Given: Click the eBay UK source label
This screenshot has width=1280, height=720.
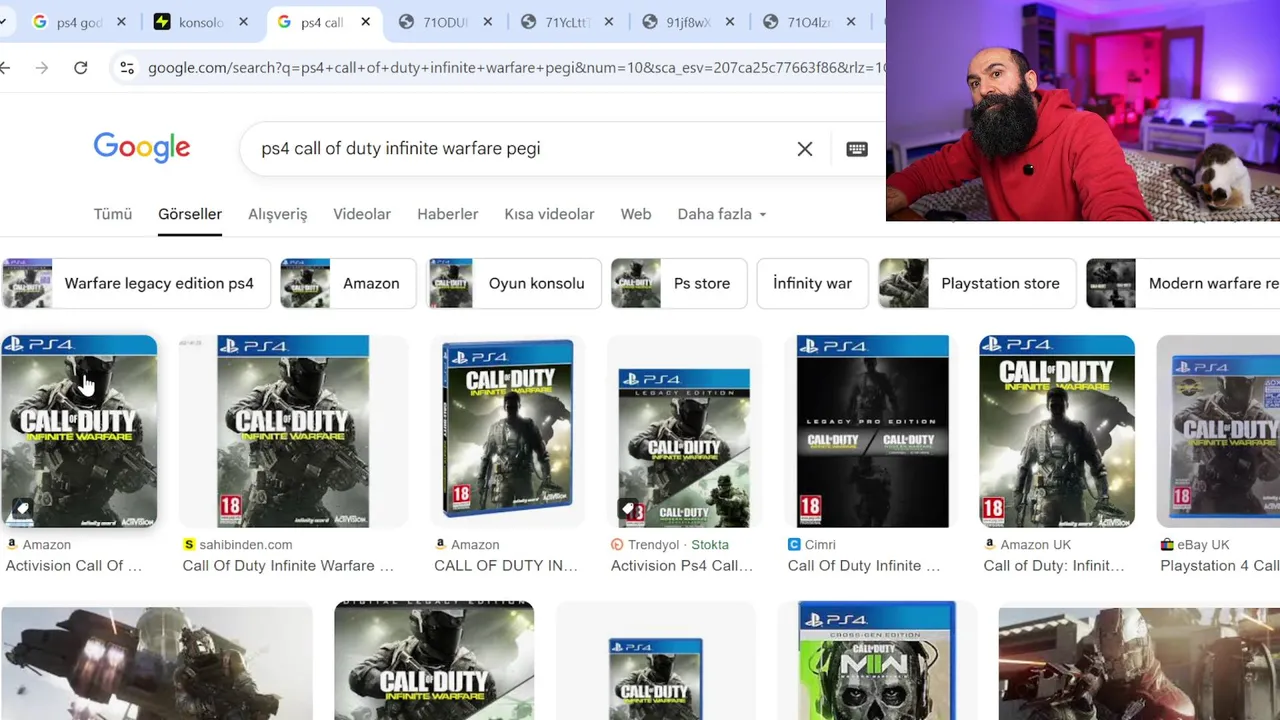Looking at the screenshot, I should (1203, 545).
